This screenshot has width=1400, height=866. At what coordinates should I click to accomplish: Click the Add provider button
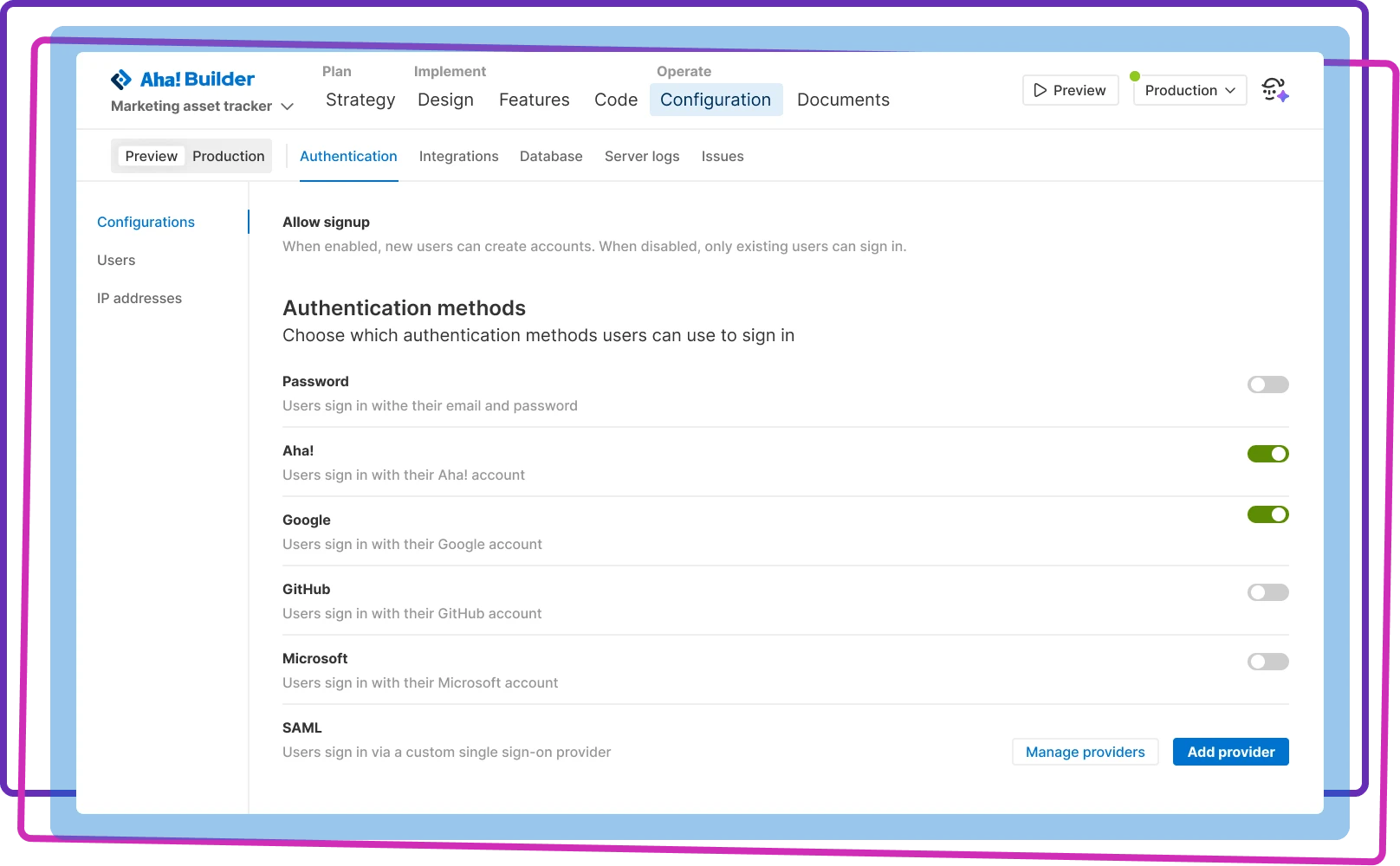click(x=1230, y=752)
